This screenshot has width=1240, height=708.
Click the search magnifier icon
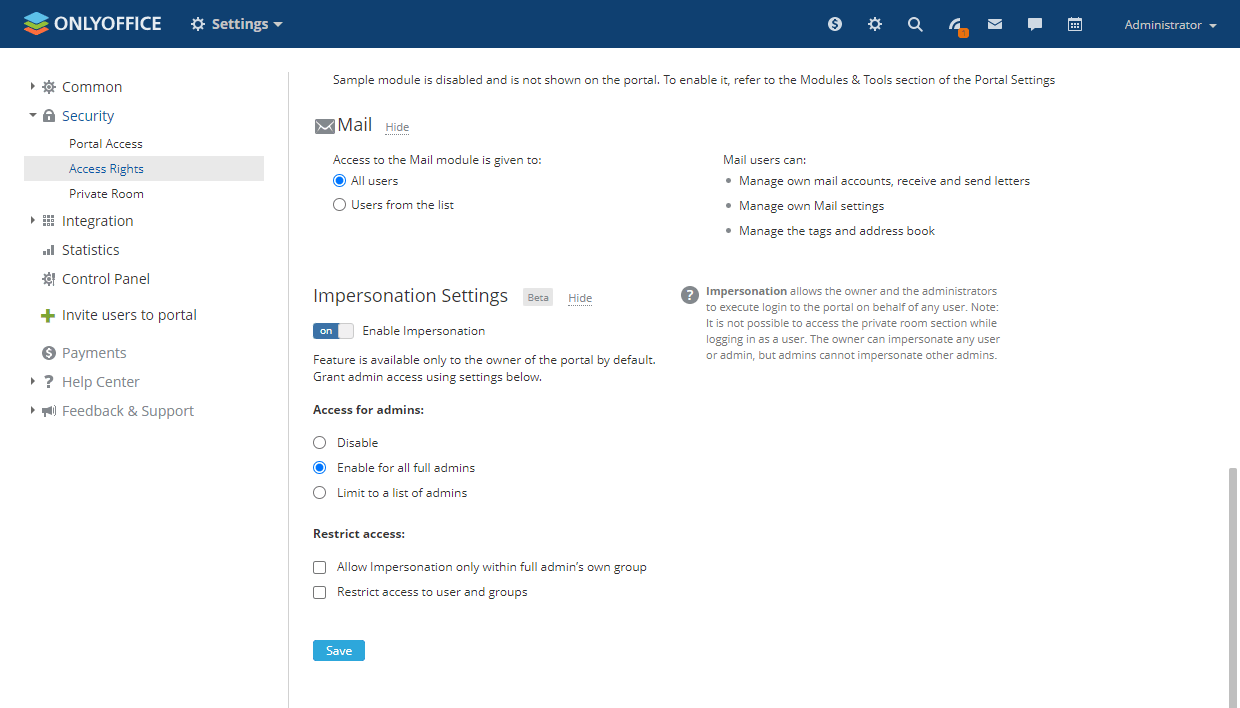click(915, 24)
